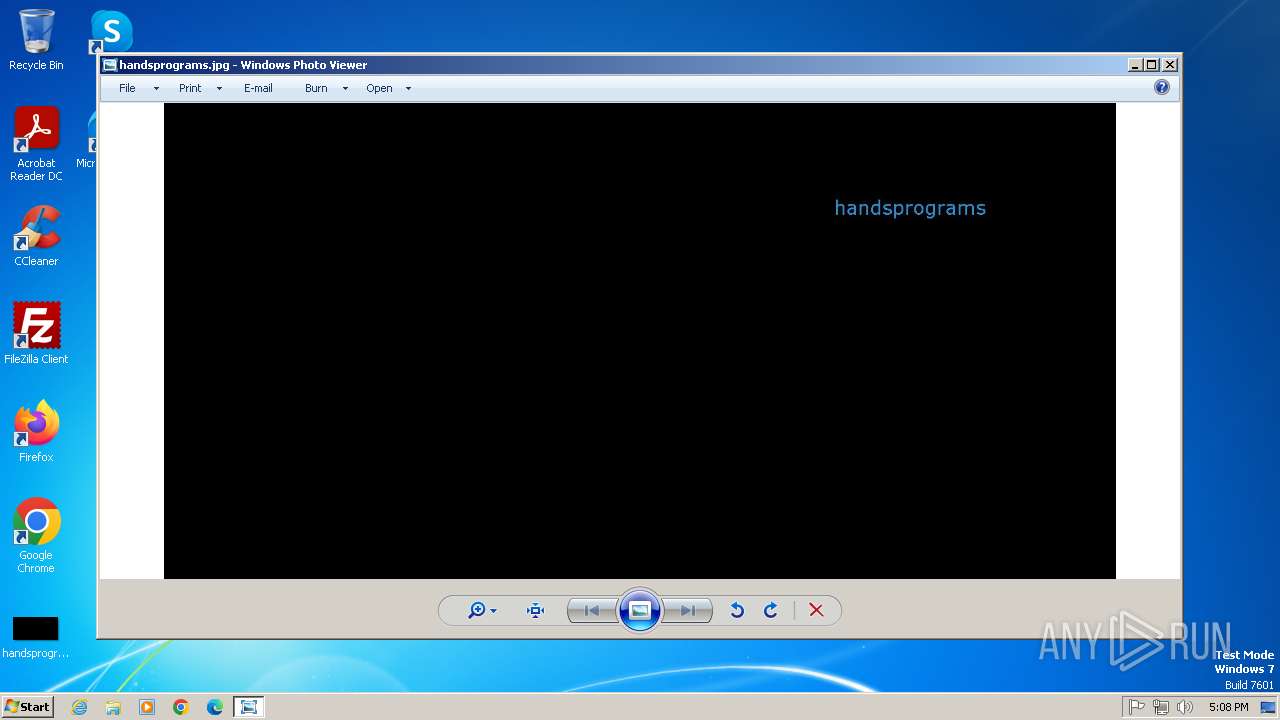Open the Open menu

[379, 88]
